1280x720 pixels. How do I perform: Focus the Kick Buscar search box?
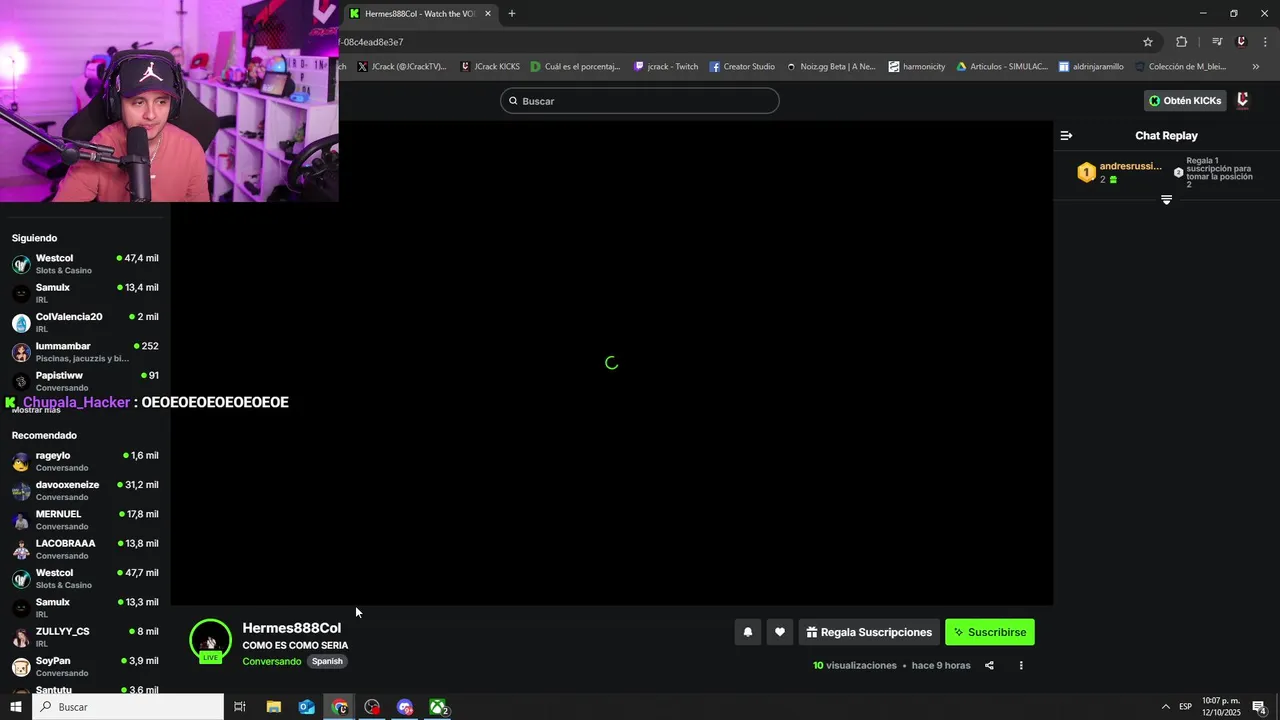click(640, 101)
